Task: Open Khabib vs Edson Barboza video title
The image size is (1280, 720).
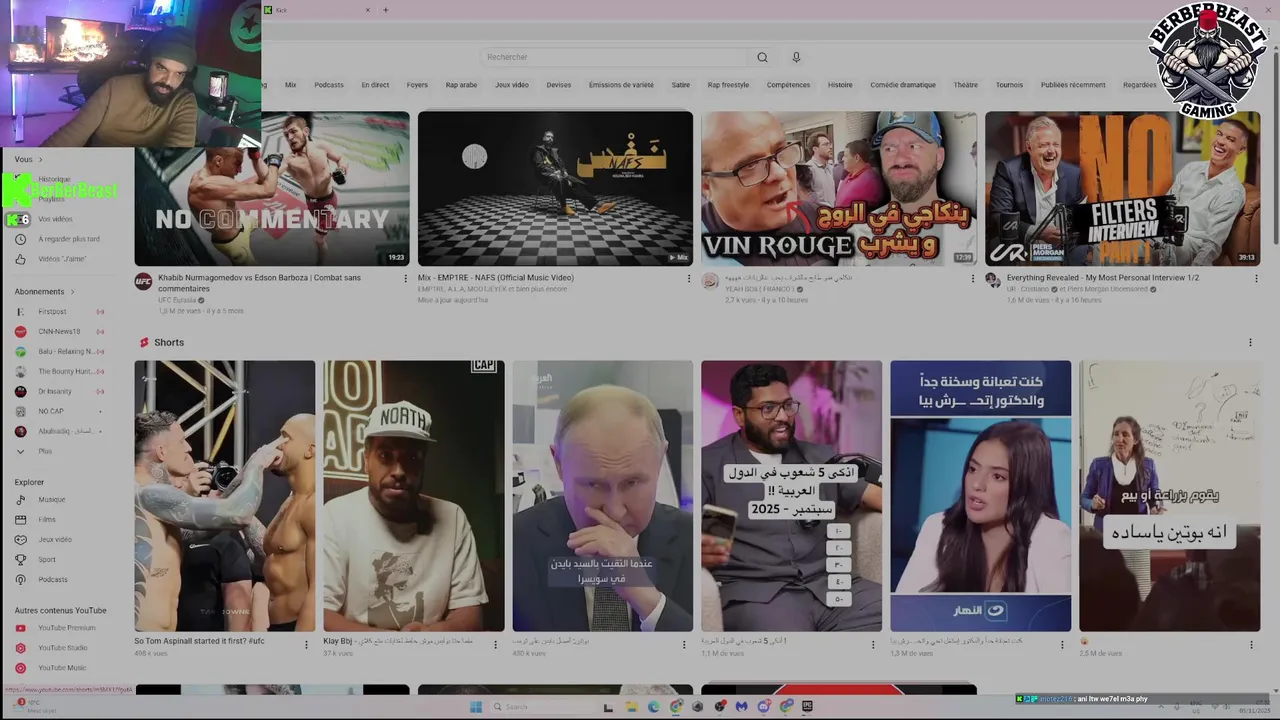Action: coord(259,283)
